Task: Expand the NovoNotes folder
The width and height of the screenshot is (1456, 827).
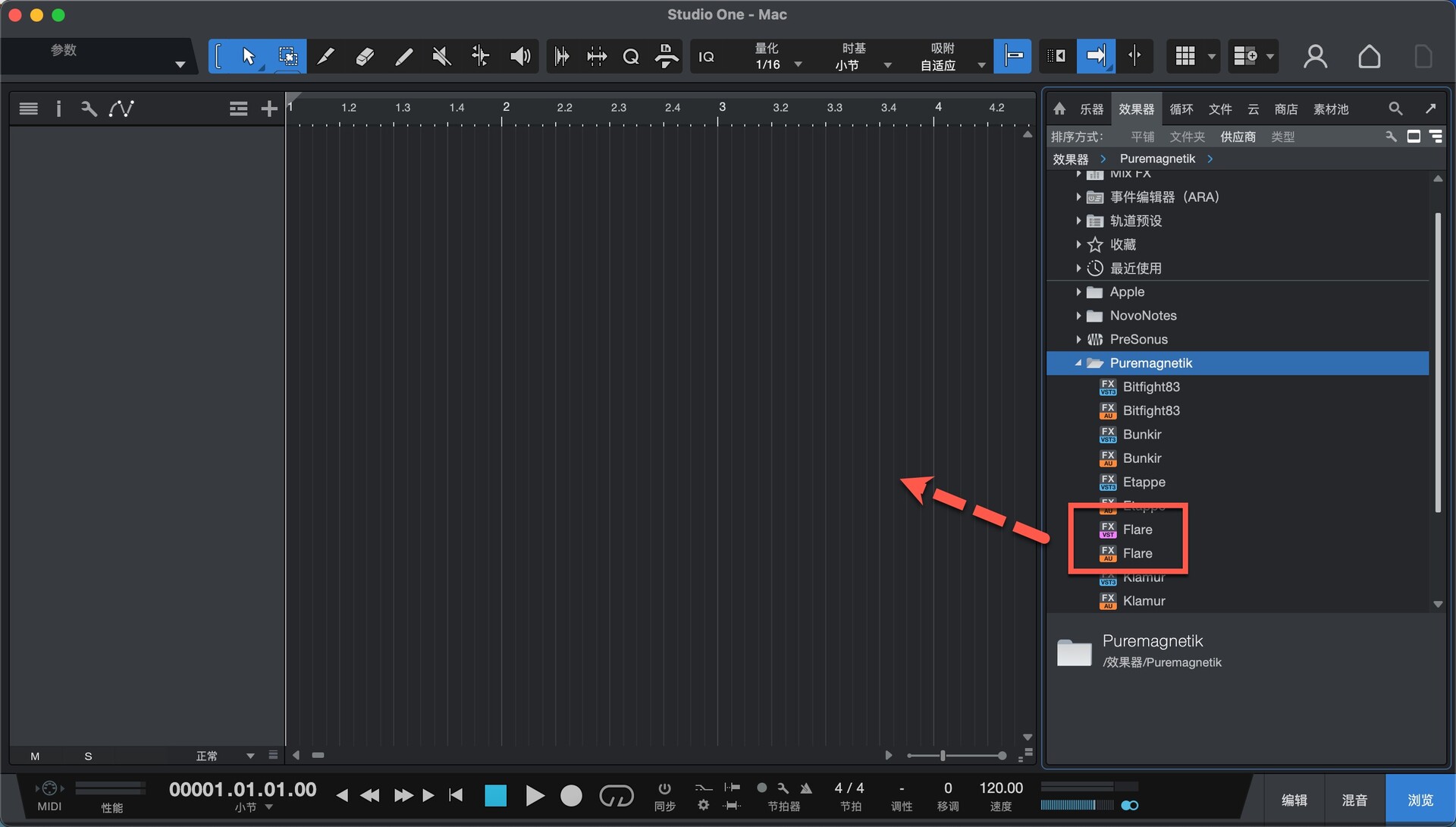Action: click(1078, 316)
